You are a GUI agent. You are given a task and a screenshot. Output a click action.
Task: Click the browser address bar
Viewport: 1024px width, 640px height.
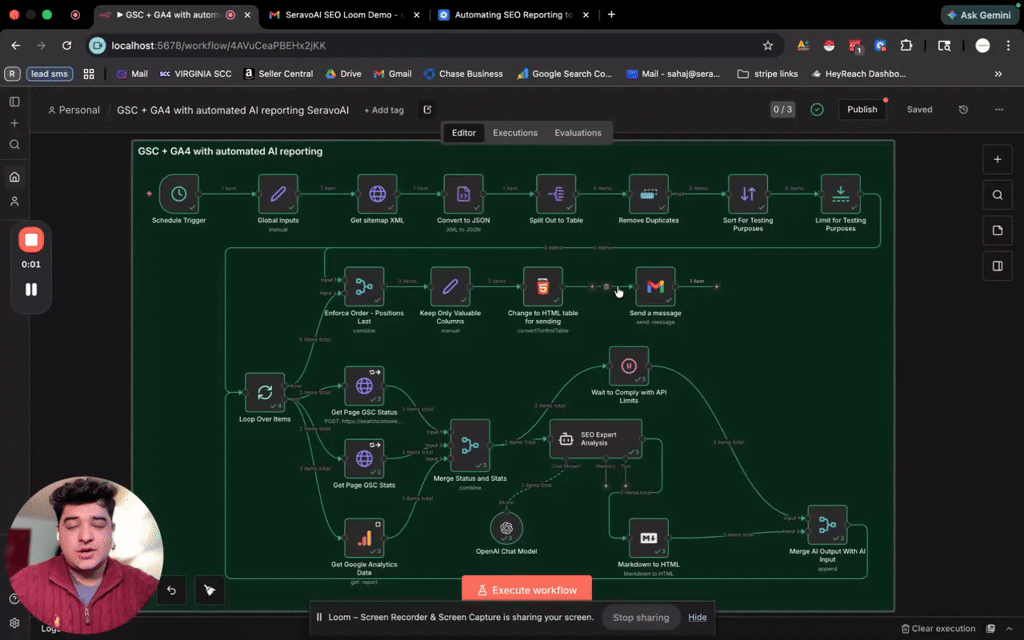[300, 45]
